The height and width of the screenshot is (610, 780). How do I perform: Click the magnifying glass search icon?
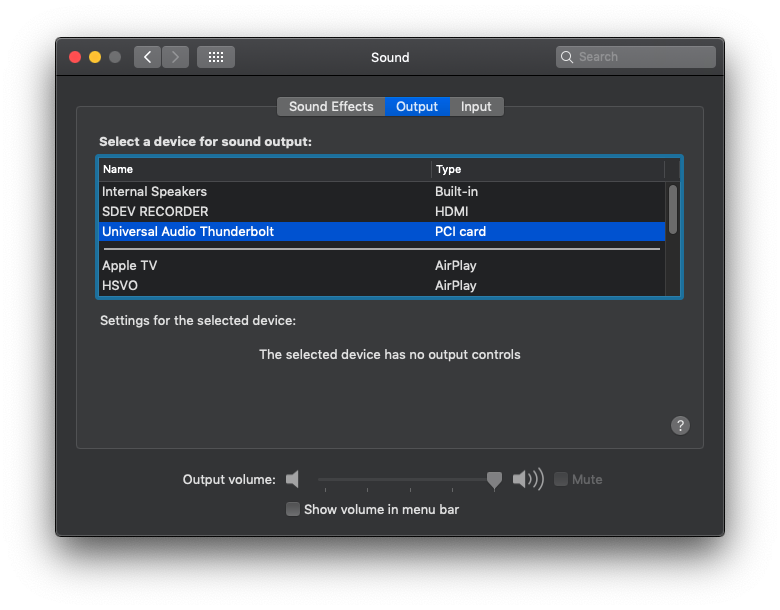[567, 57]
